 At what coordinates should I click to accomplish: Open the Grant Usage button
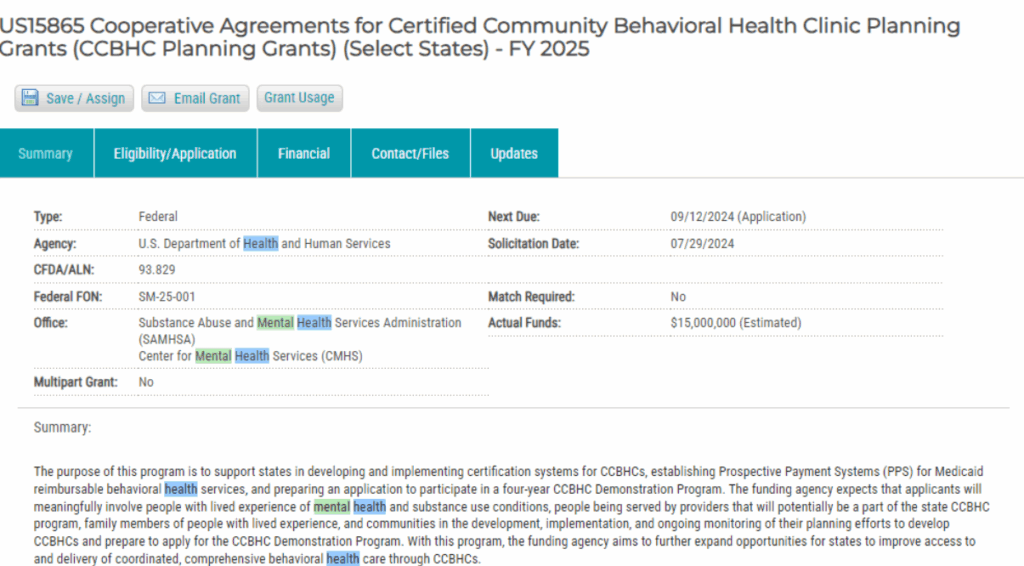coord(299,97)
